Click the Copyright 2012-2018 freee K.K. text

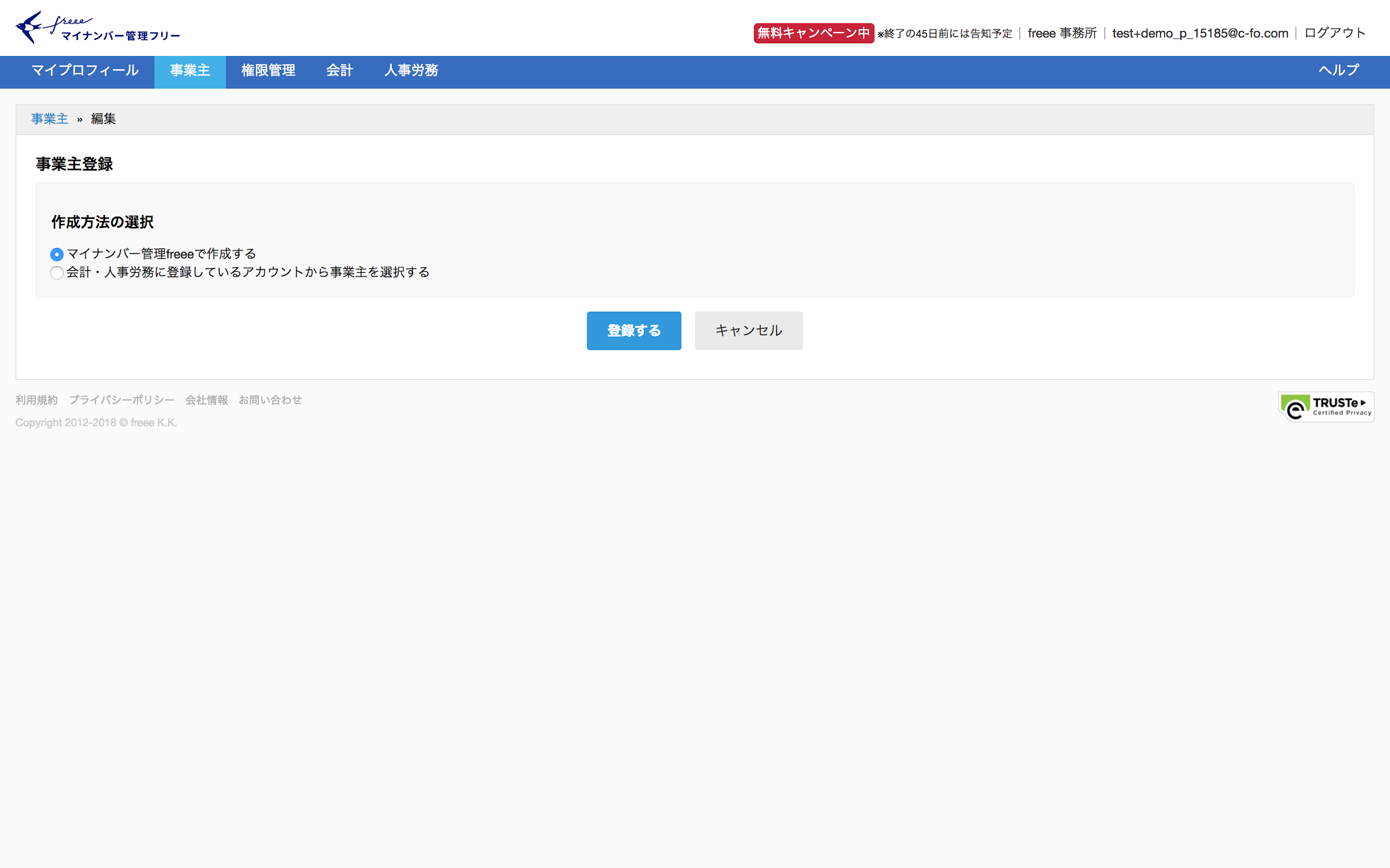[x=96, y=423]
